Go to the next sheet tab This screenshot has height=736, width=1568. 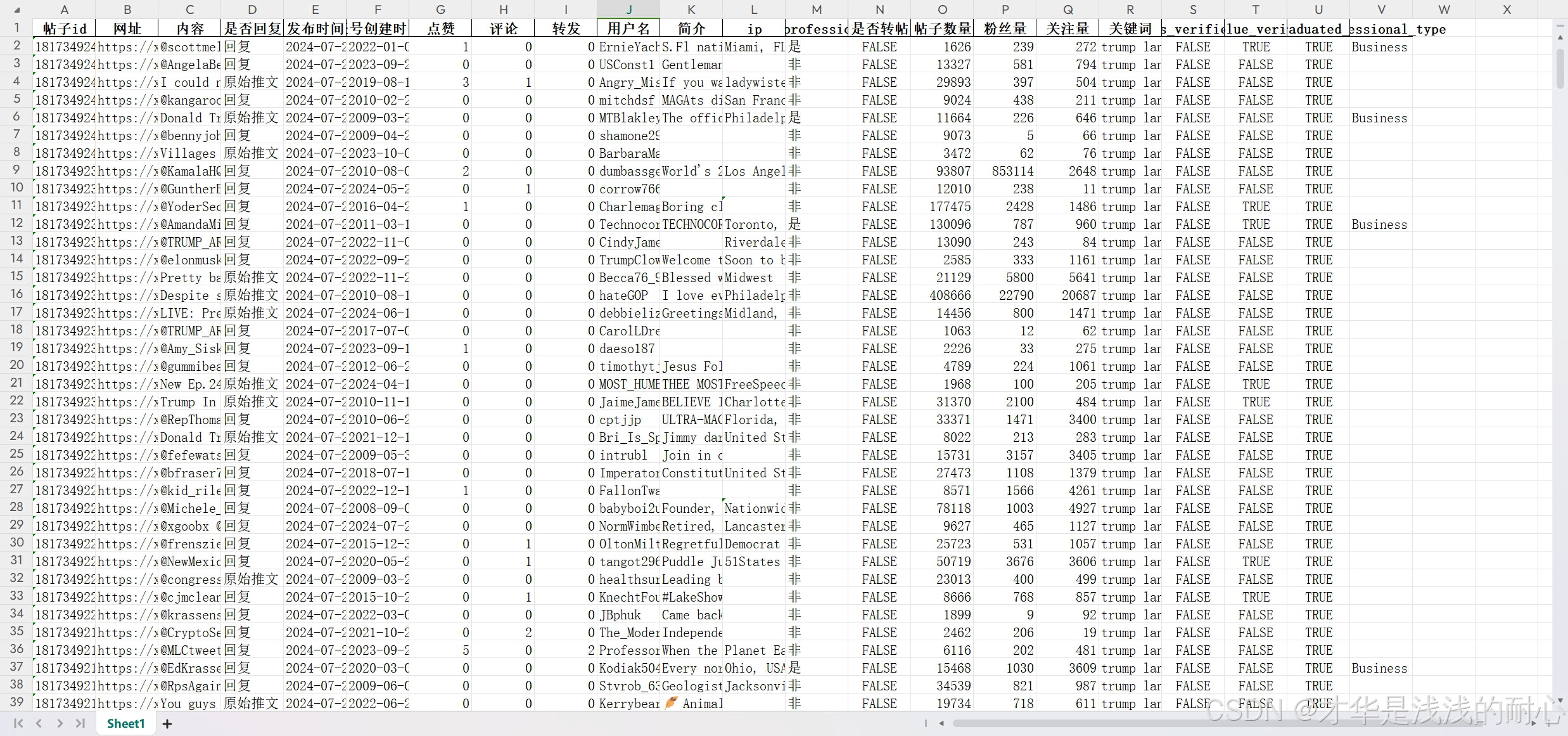coord(60,723)
